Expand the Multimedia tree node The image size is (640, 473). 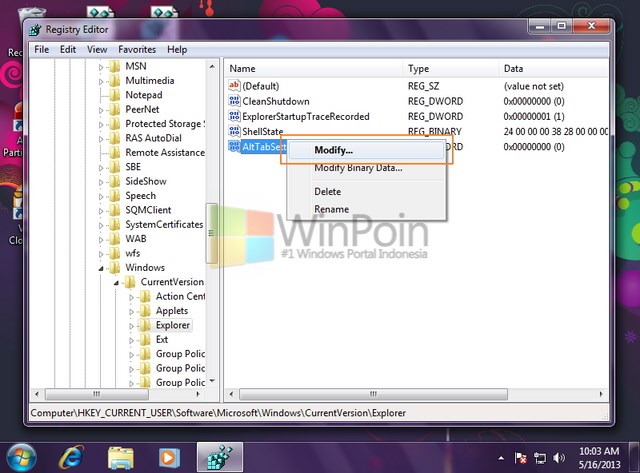tap(101, 81)
